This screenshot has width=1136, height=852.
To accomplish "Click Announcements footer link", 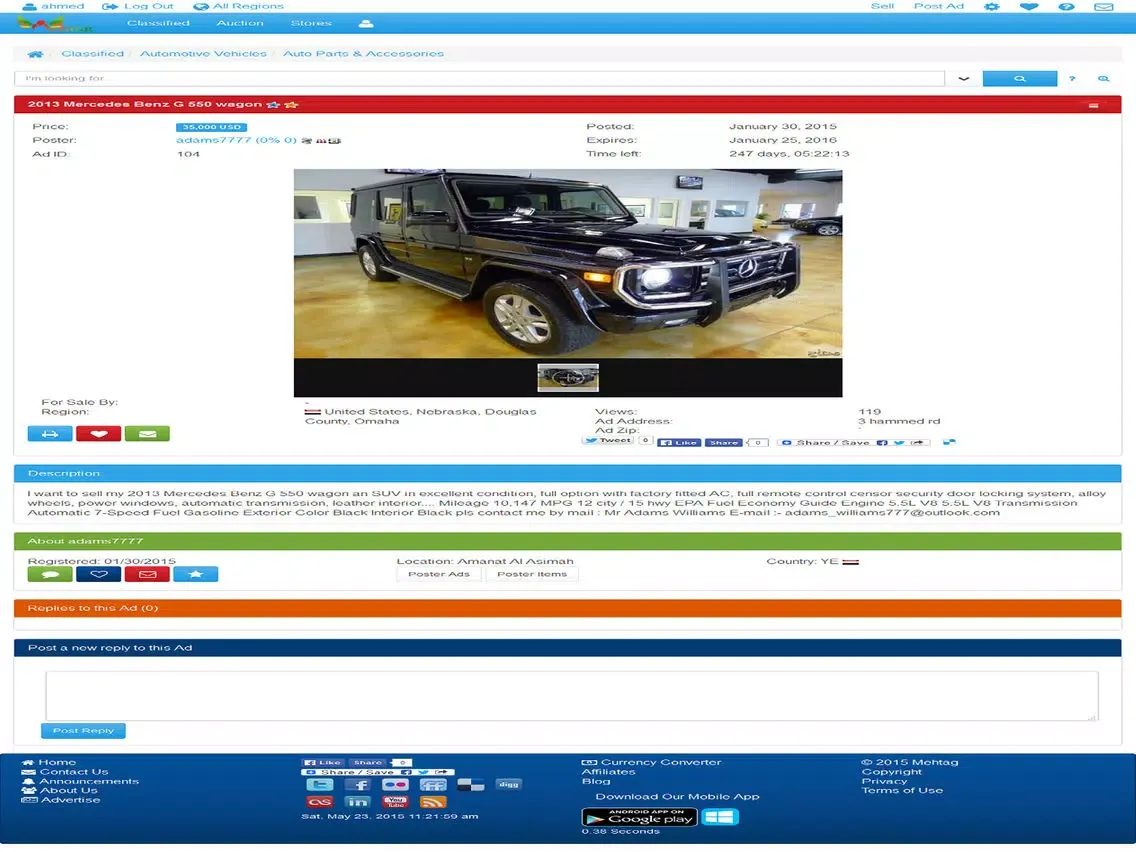I will coord(89,781).
